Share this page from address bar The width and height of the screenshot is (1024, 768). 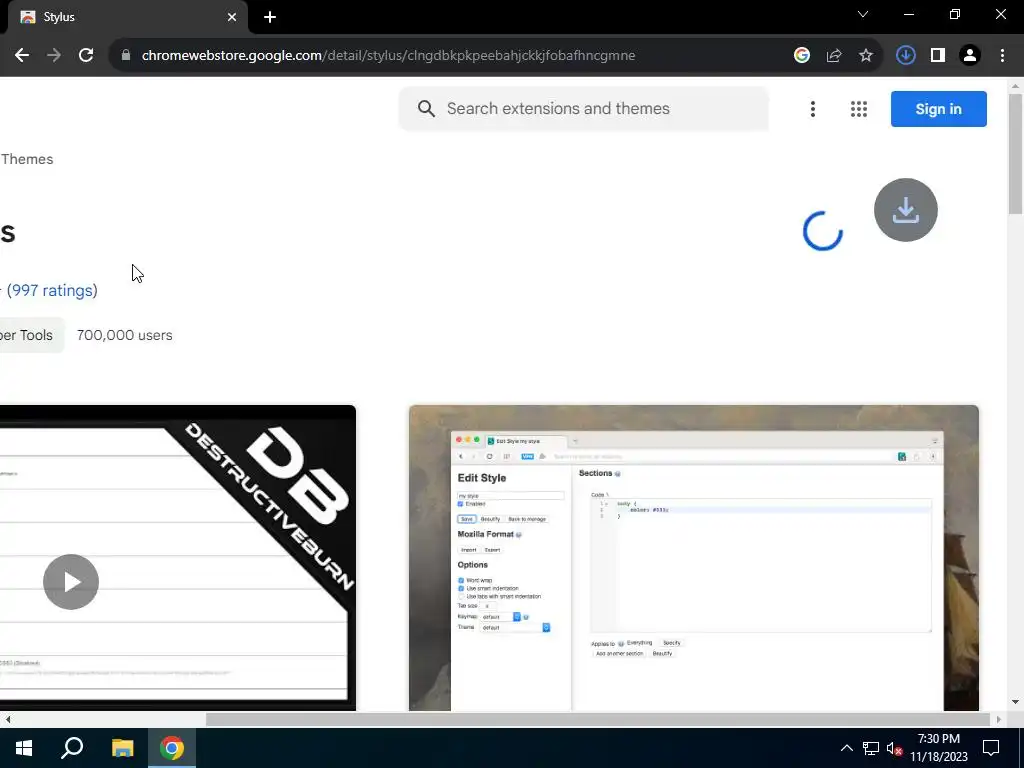pyautogui.click(x=834, y=56)
